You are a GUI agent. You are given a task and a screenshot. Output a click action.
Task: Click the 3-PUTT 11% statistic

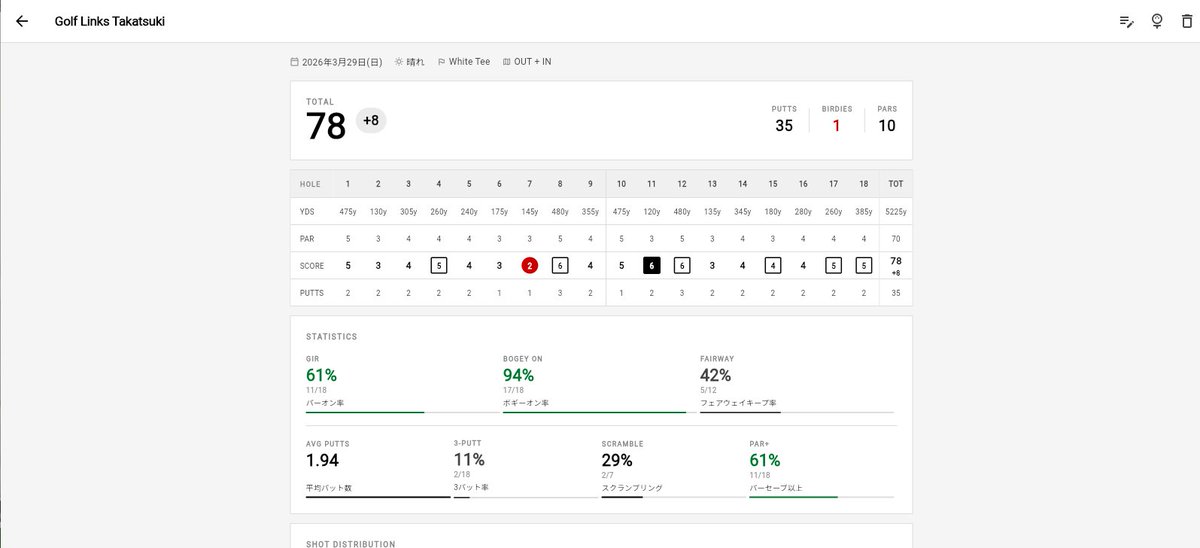469,460
